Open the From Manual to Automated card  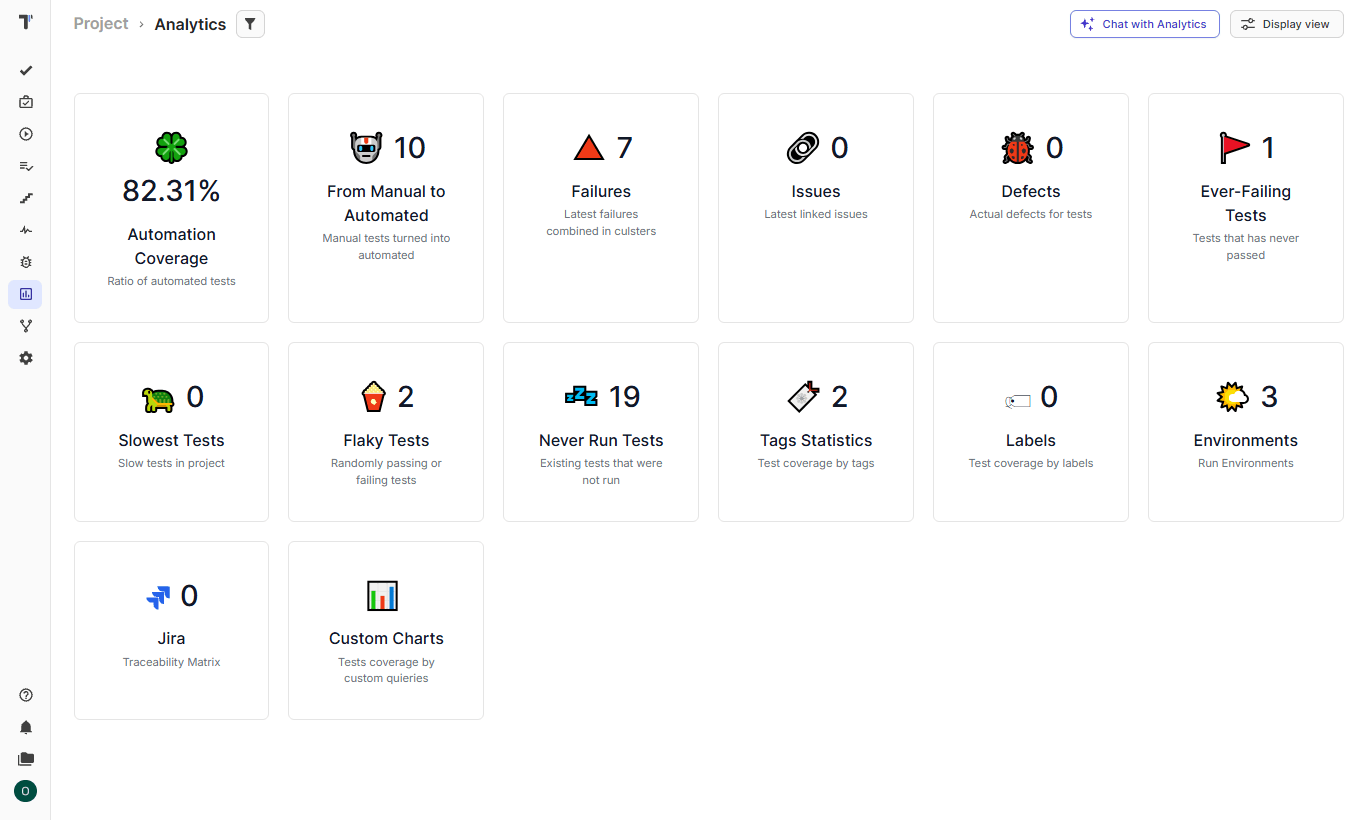point(386,208)
